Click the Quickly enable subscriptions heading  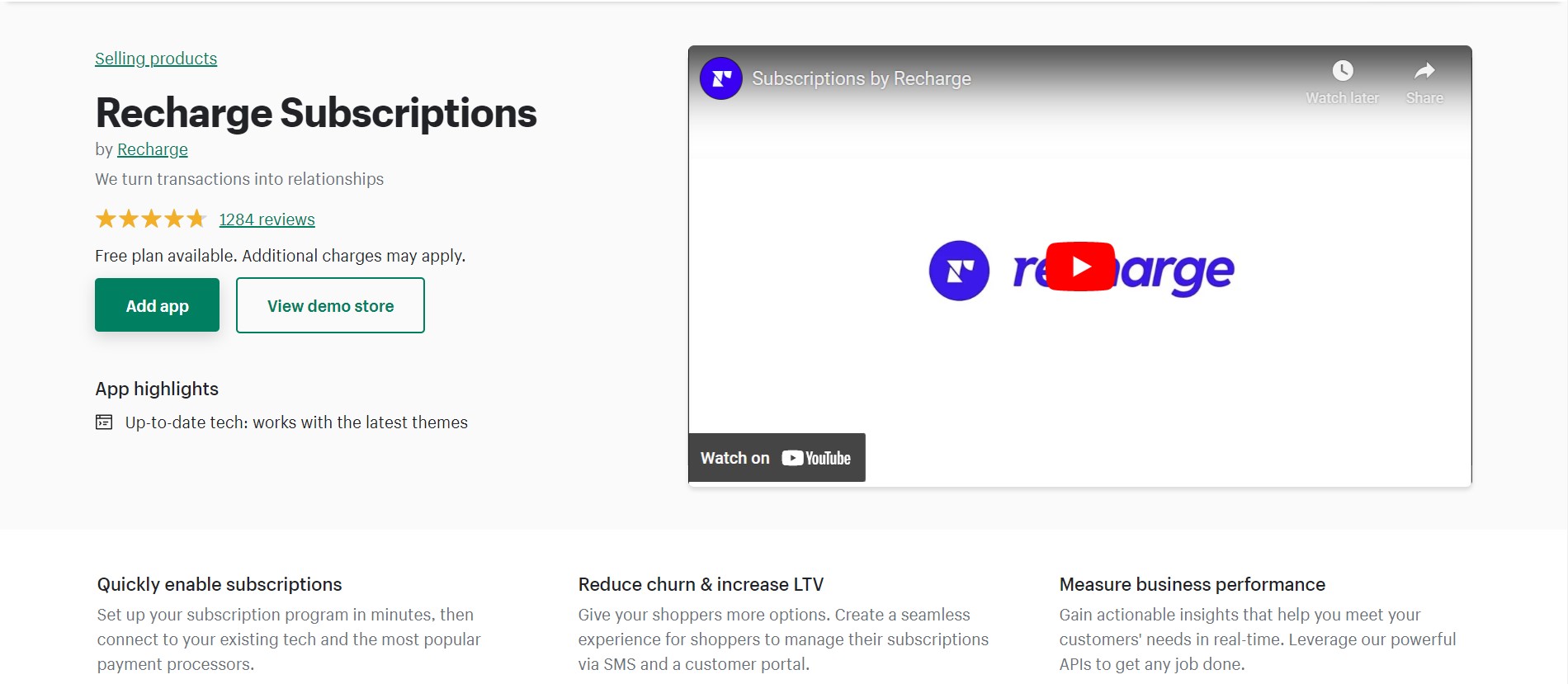(220, 584)
